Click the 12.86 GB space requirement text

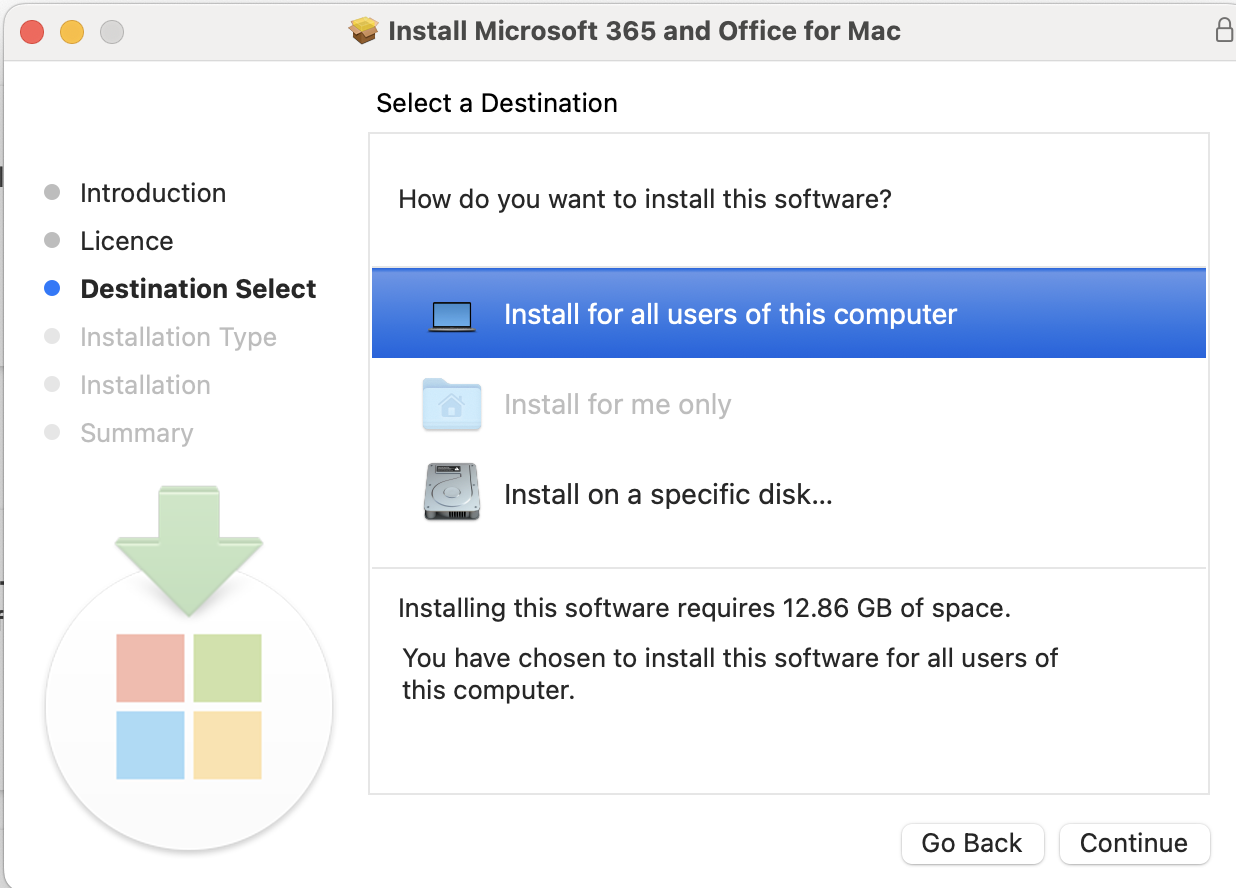tap(704, 608)
